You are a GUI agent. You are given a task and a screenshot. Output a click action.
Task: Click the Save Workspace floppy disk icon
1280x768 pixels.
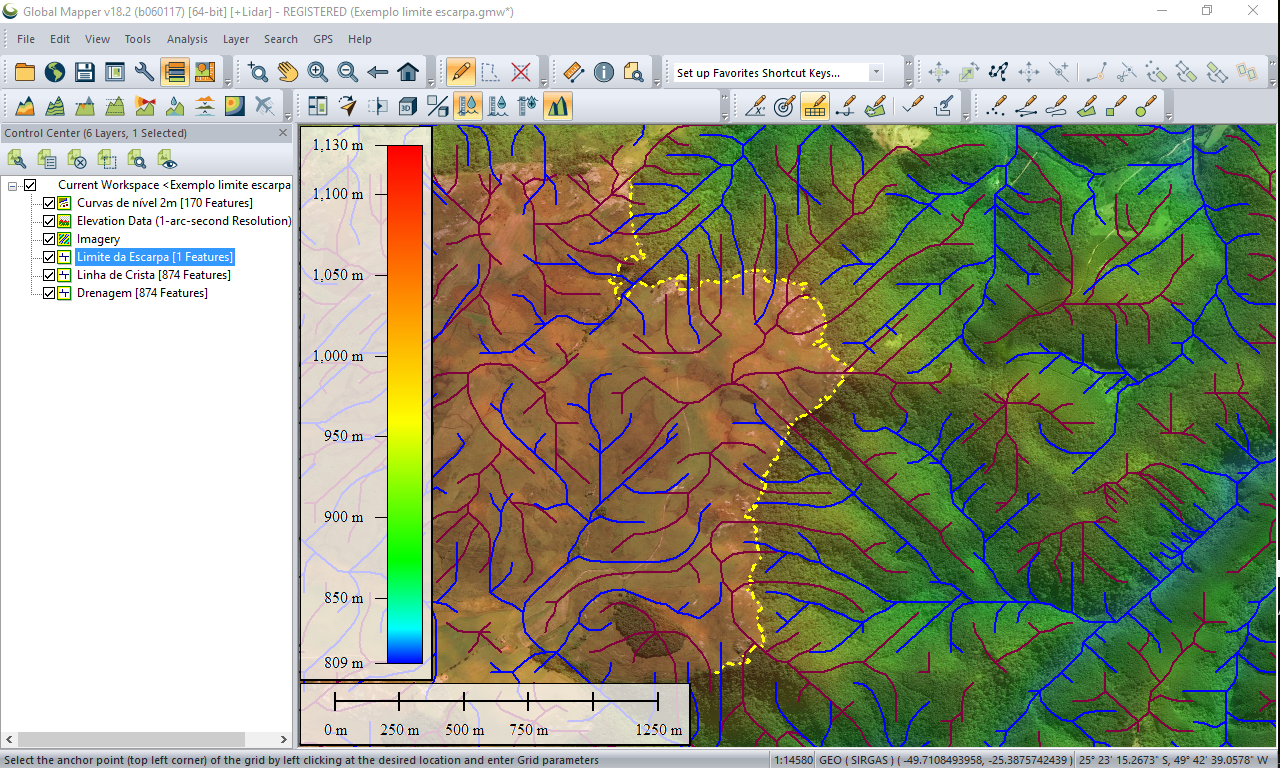pos(85,72)
